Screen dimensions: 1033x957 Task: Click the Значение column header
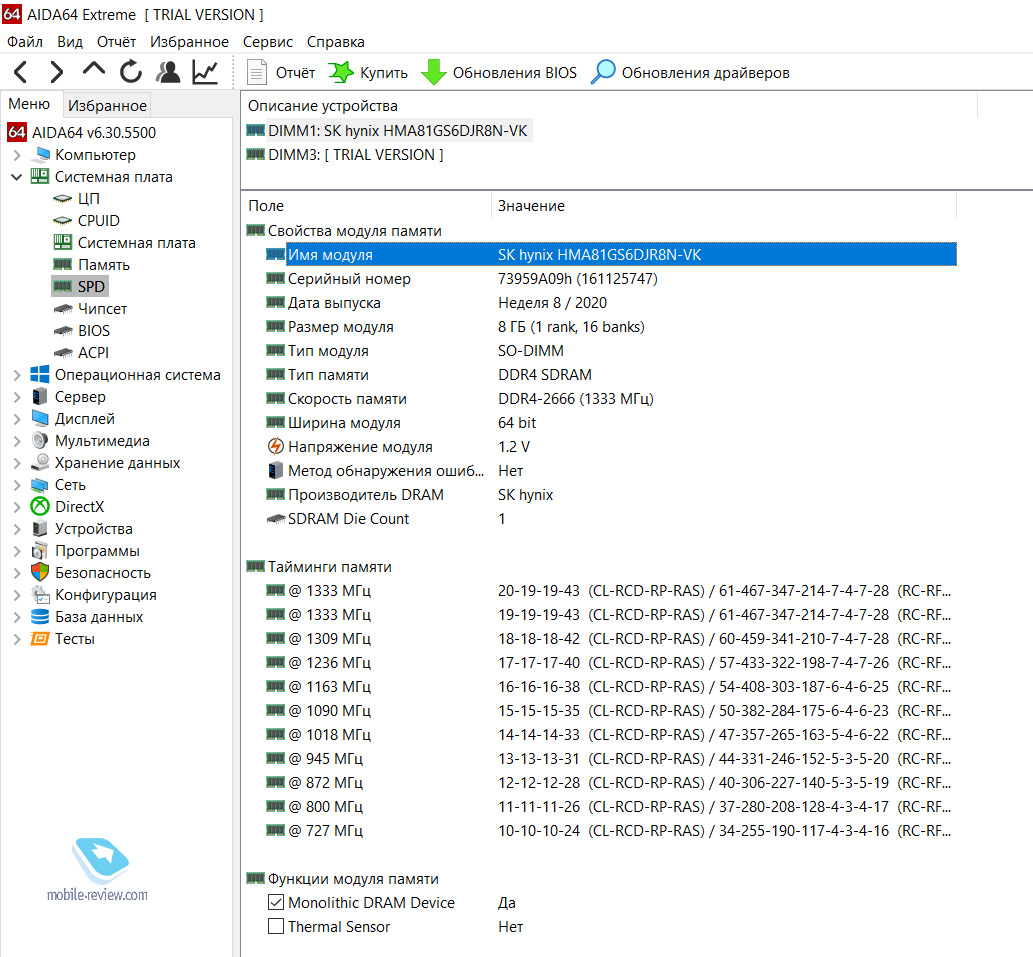click(x=723, y=205)
